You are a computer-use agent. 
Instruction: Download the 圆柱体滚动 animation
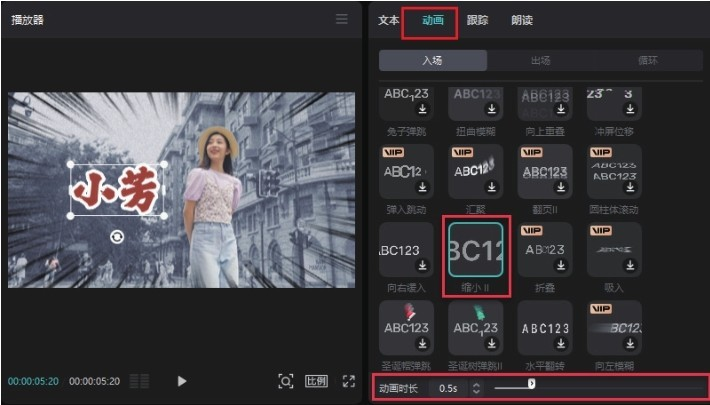(630, 187)
